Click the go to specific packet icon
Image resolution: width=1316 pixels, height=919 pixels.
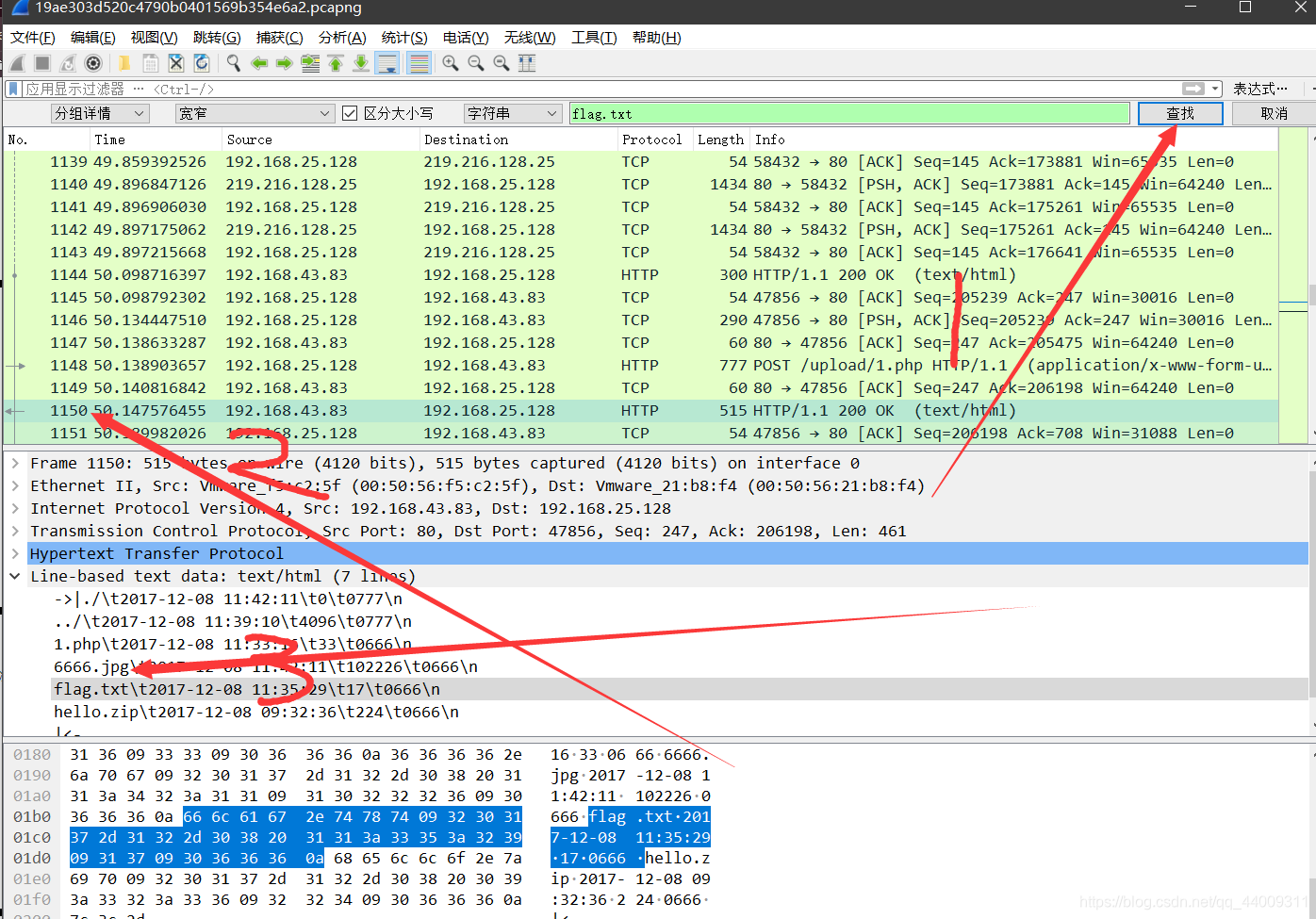[x=310, y=63]
